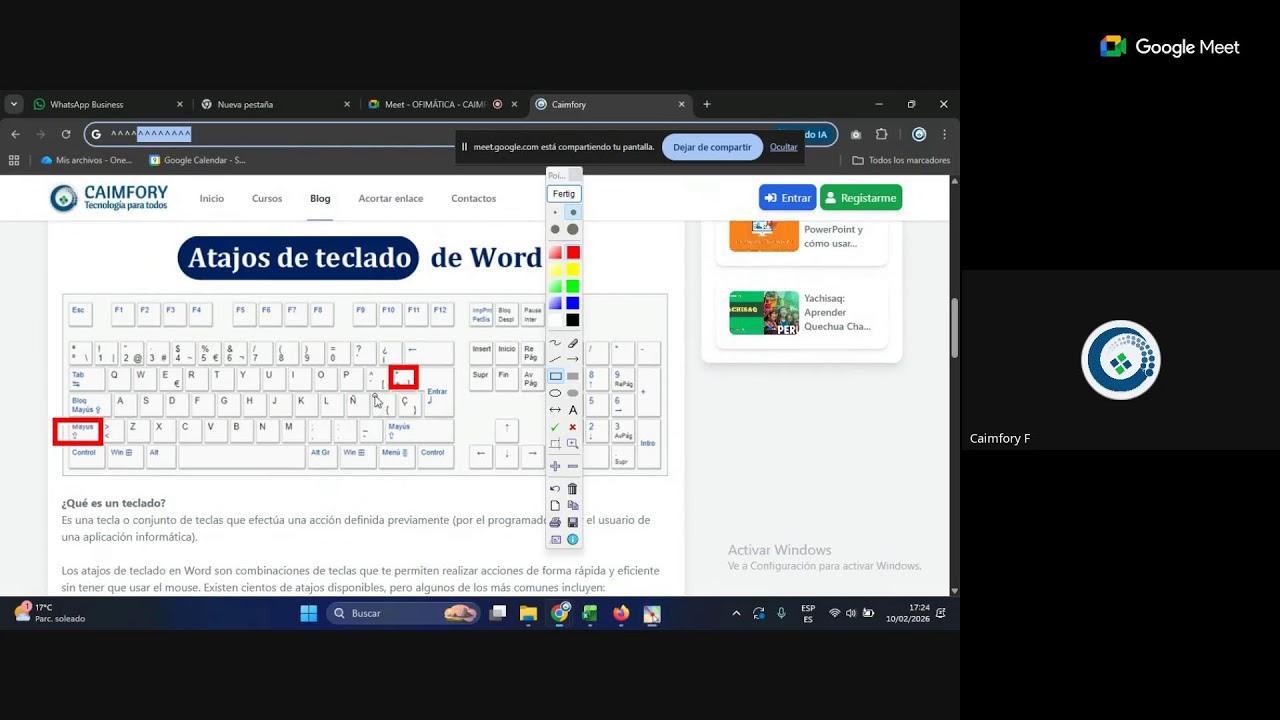The width and height of the screenshot is (1280, 720).
Task: Print the annotated screen
Action: coord(555,522)
